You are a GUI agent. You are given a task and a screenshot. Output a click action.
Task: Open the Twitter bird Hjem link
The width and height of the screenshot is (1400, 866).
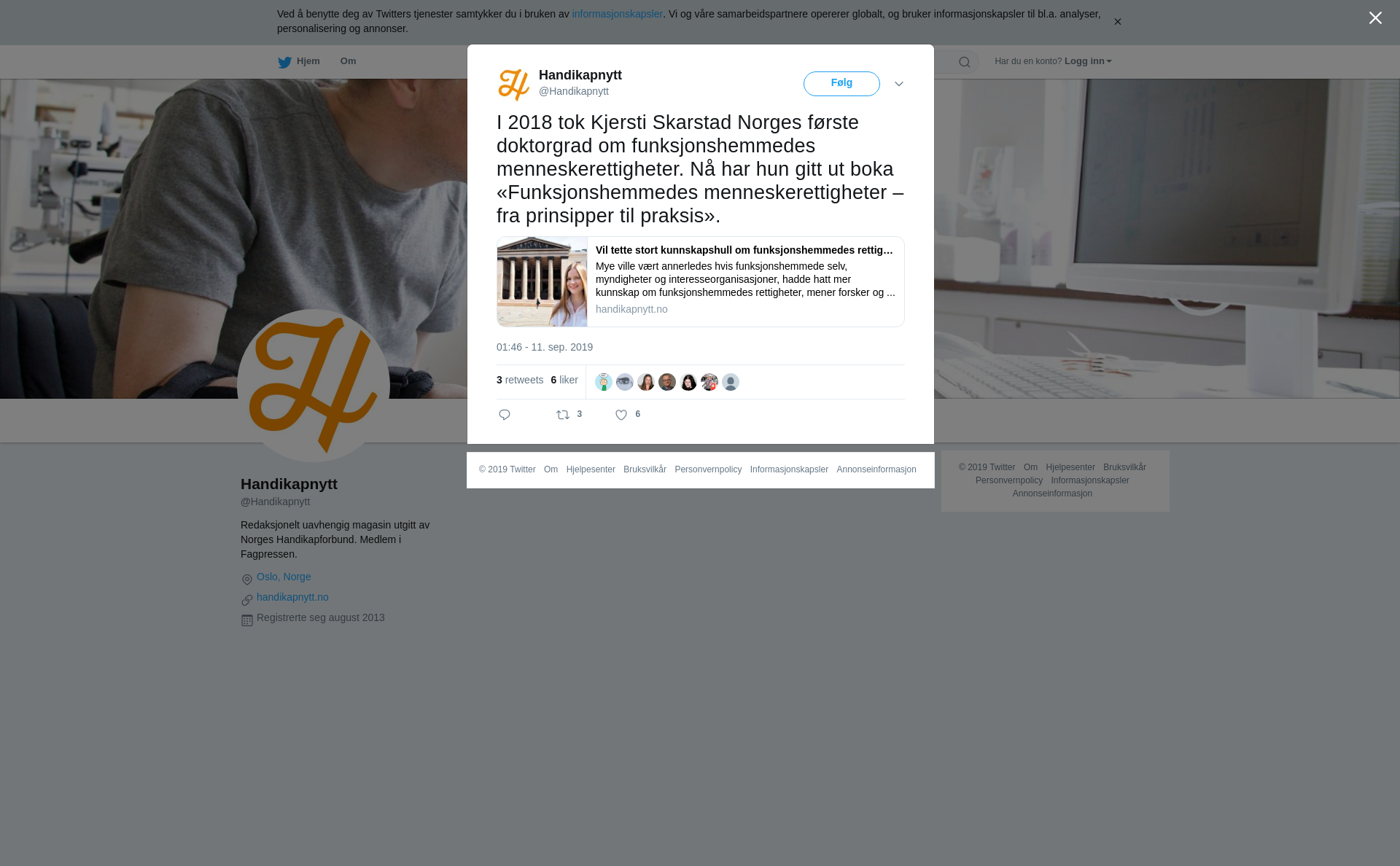point(299,62)
